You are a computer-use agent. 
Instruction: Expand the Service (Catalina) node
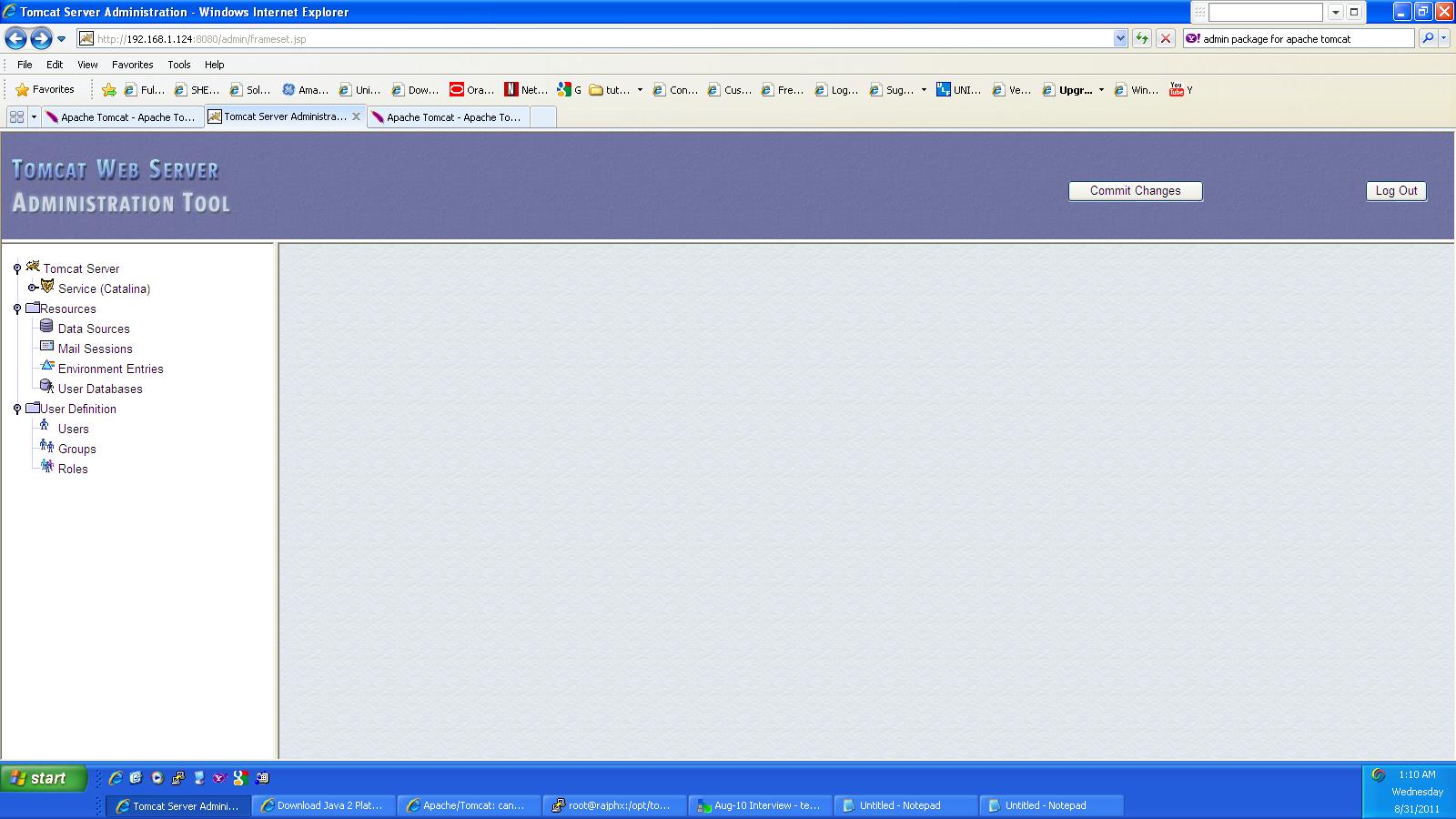coord(32,288)
